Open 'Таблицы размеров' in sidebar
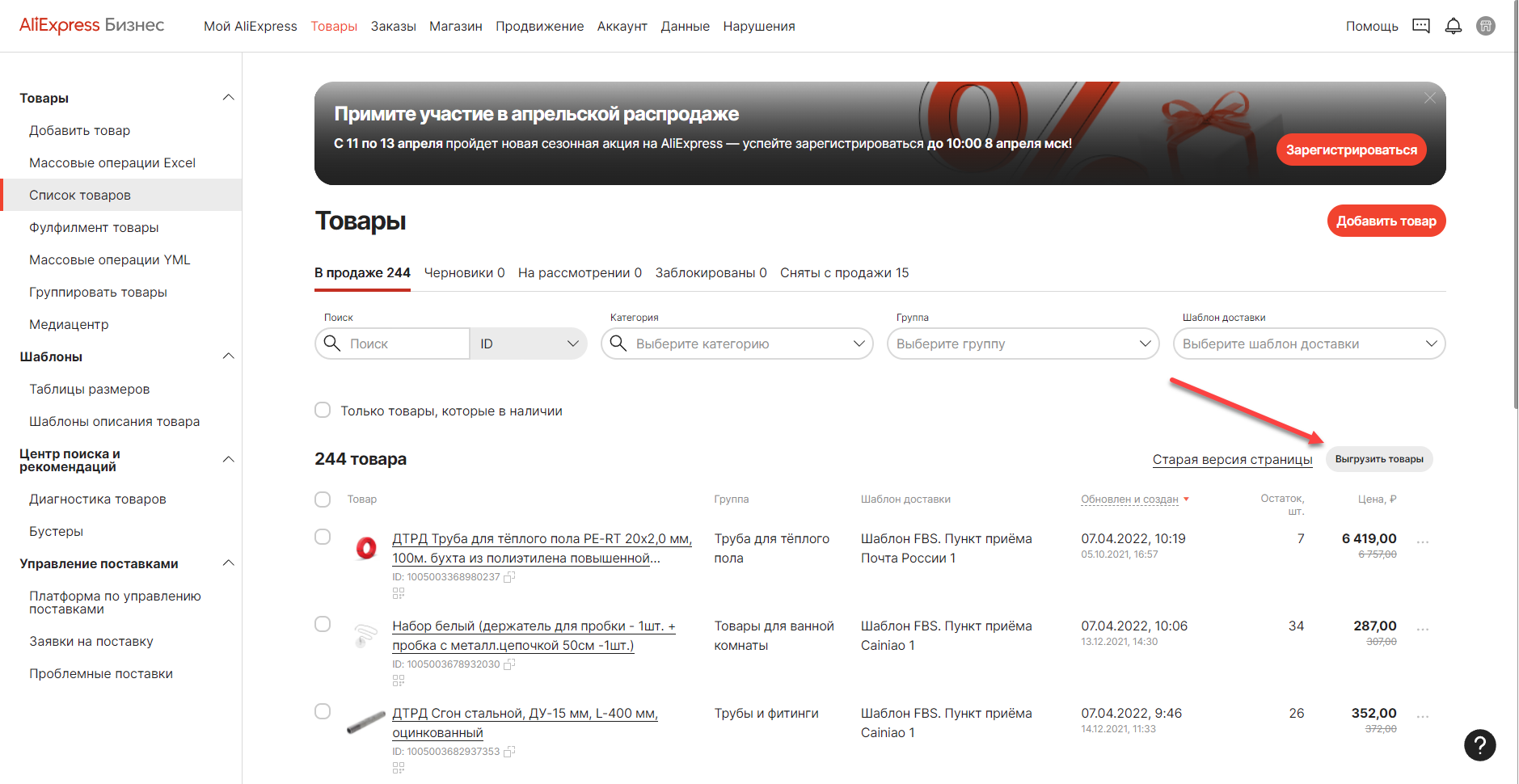Screen dimensions: 1519x784 90,389
